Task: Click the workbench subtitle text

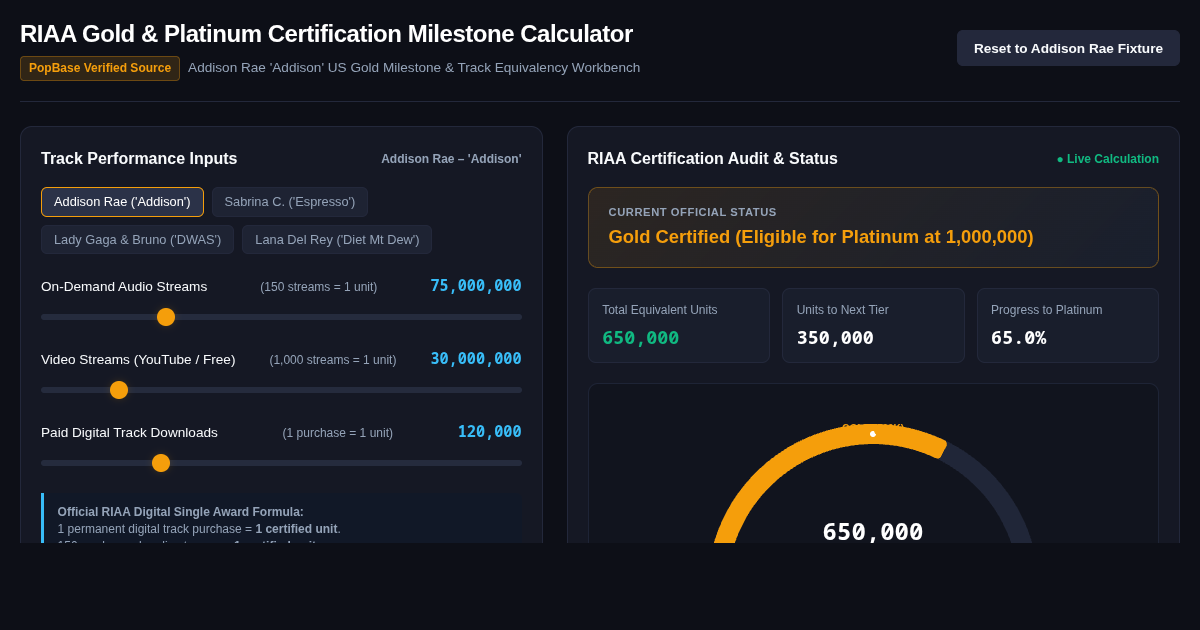Action: pos(414,68)
